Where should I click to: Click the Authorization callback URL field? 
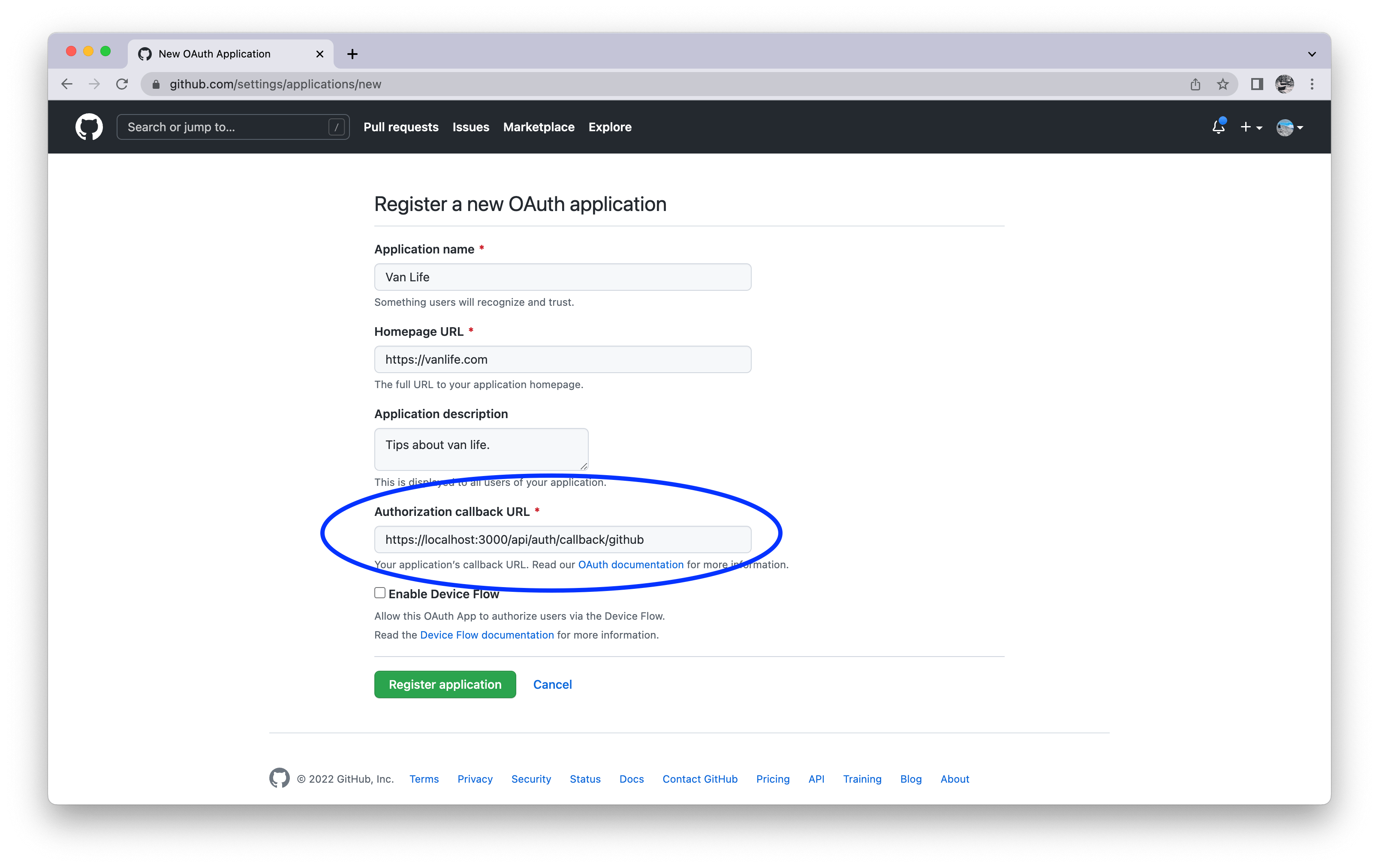coord(563,539)
